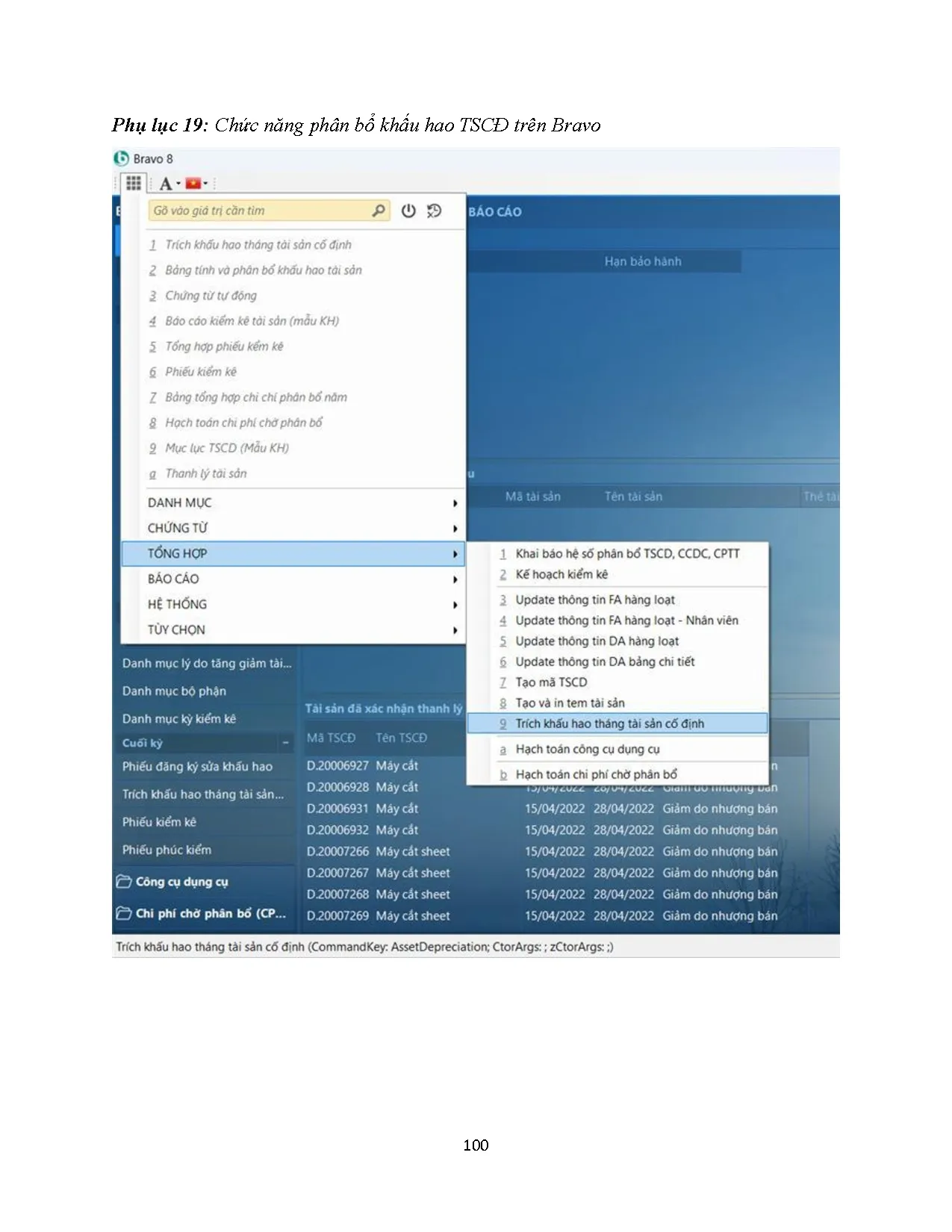Collapse the Cuối kỳ section
This screenshot has width=952, height=1232.
[285, 743]
